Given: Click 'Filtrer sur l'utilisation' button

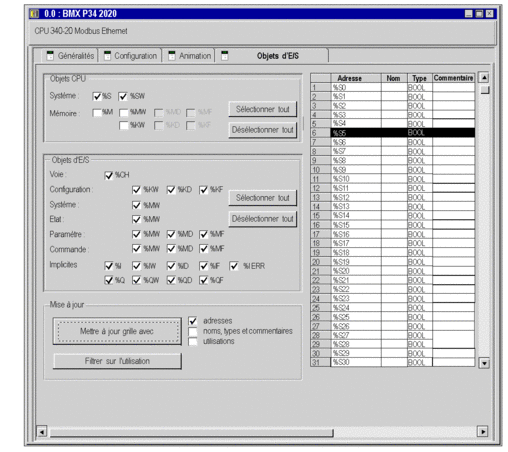Looking at the screenshot, I should (x=117, y=361).
